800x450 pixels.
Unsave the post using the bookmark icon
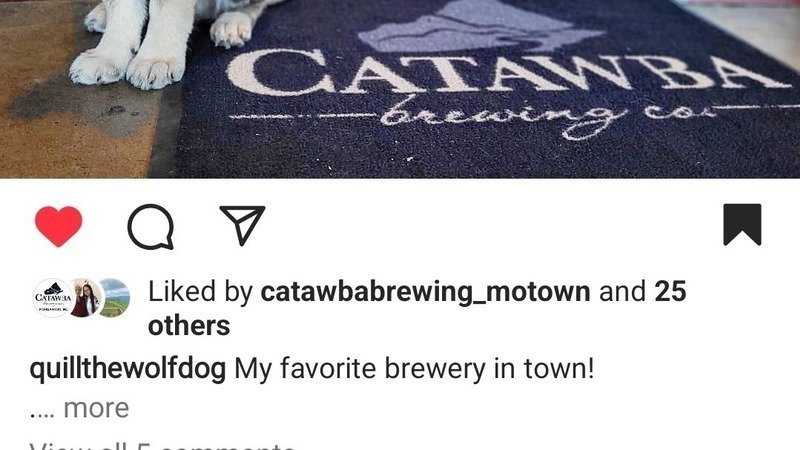pyautogui.click(x=742, y=224)
